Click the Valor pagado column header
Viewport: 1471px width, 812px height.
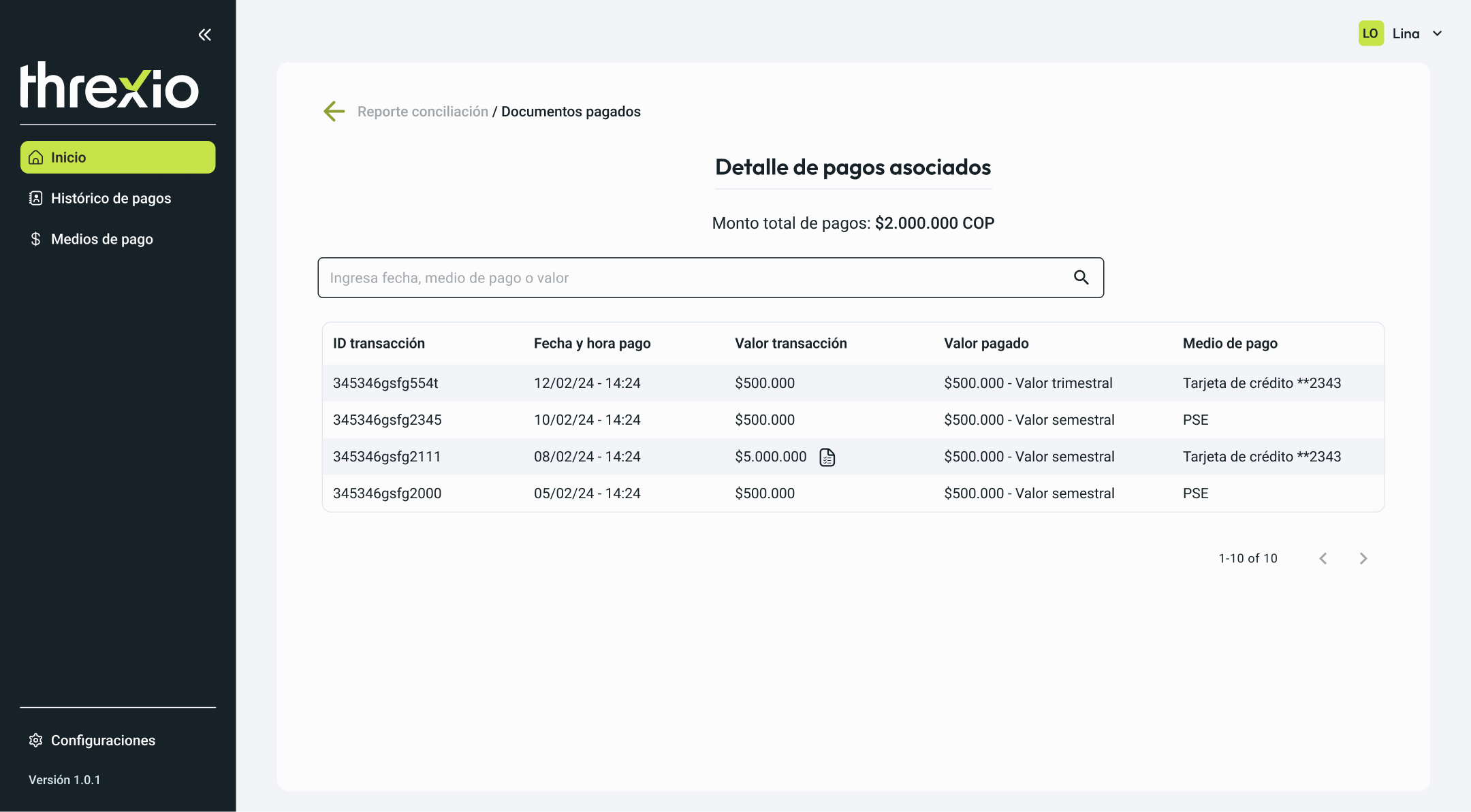tap(986, 343)
